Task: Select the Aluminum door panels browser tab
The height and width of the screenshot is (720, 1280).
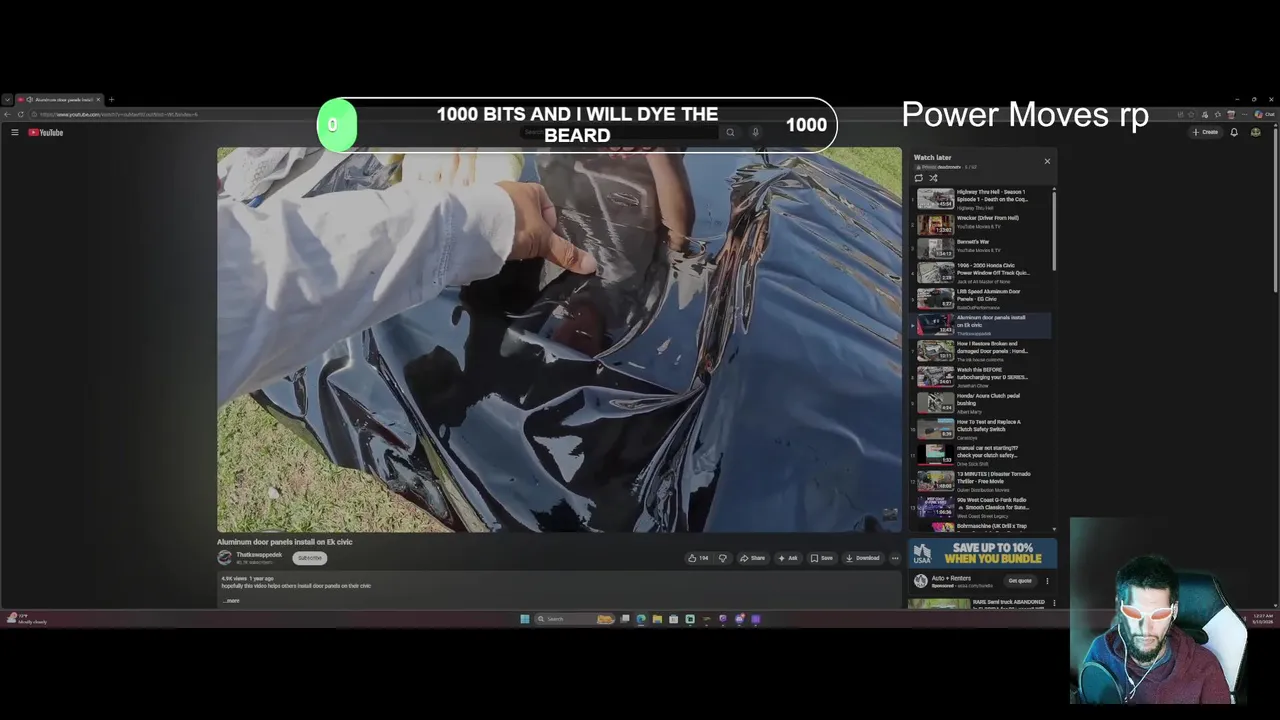Action: tap(60, 100)
